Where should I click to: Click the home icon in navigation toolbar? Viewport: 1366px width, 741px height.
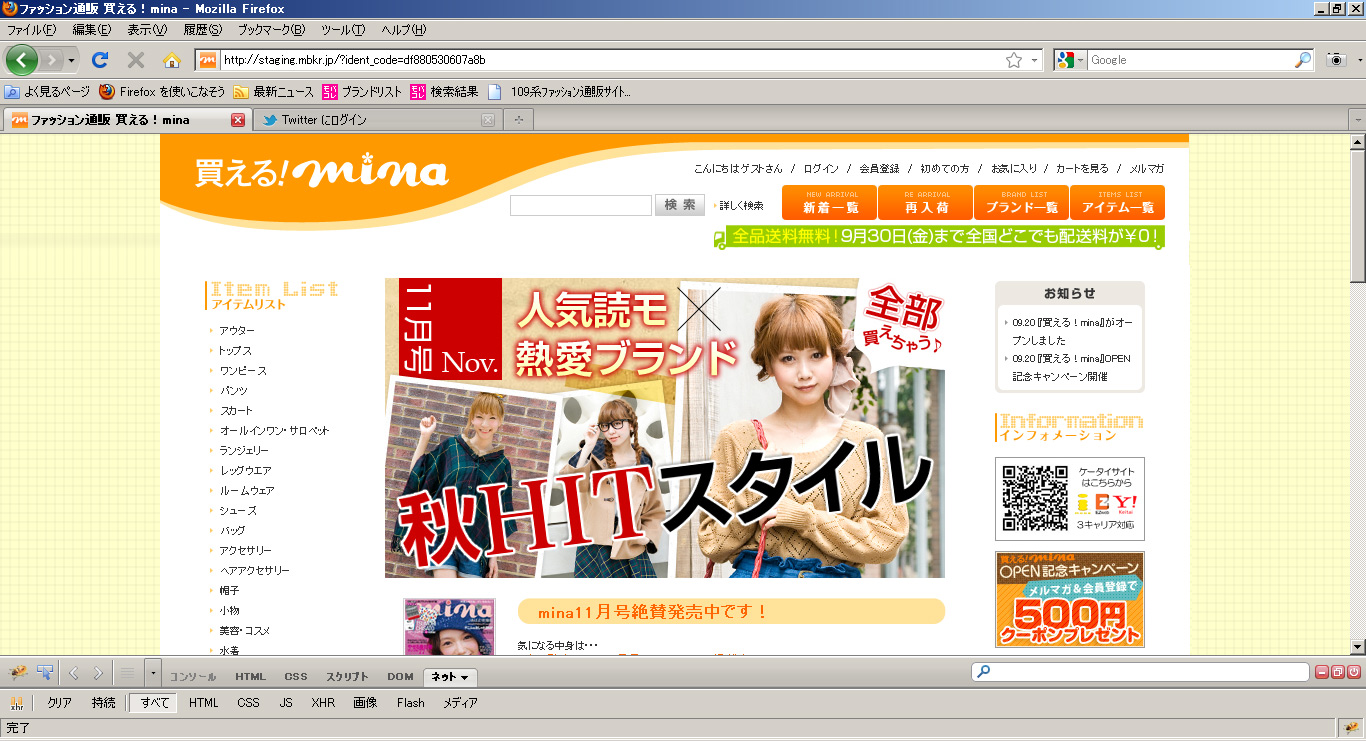pyautogui.click(x=172, y=60)
